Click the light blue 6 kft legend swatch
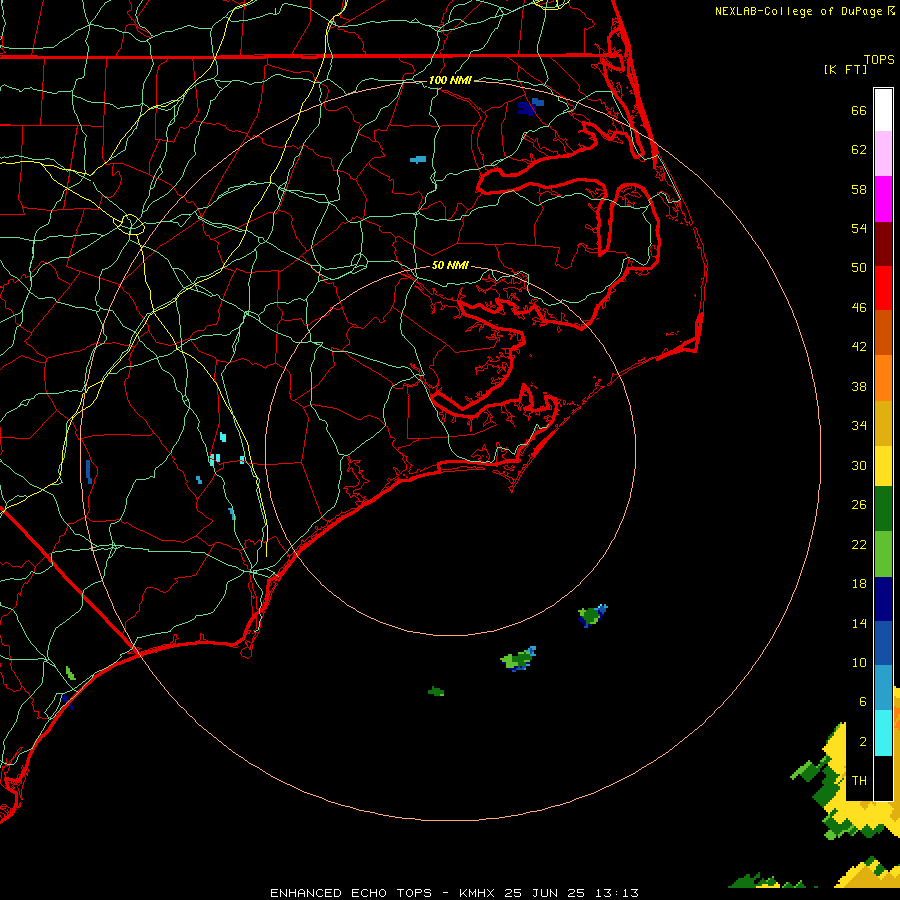 click(883, 688)
